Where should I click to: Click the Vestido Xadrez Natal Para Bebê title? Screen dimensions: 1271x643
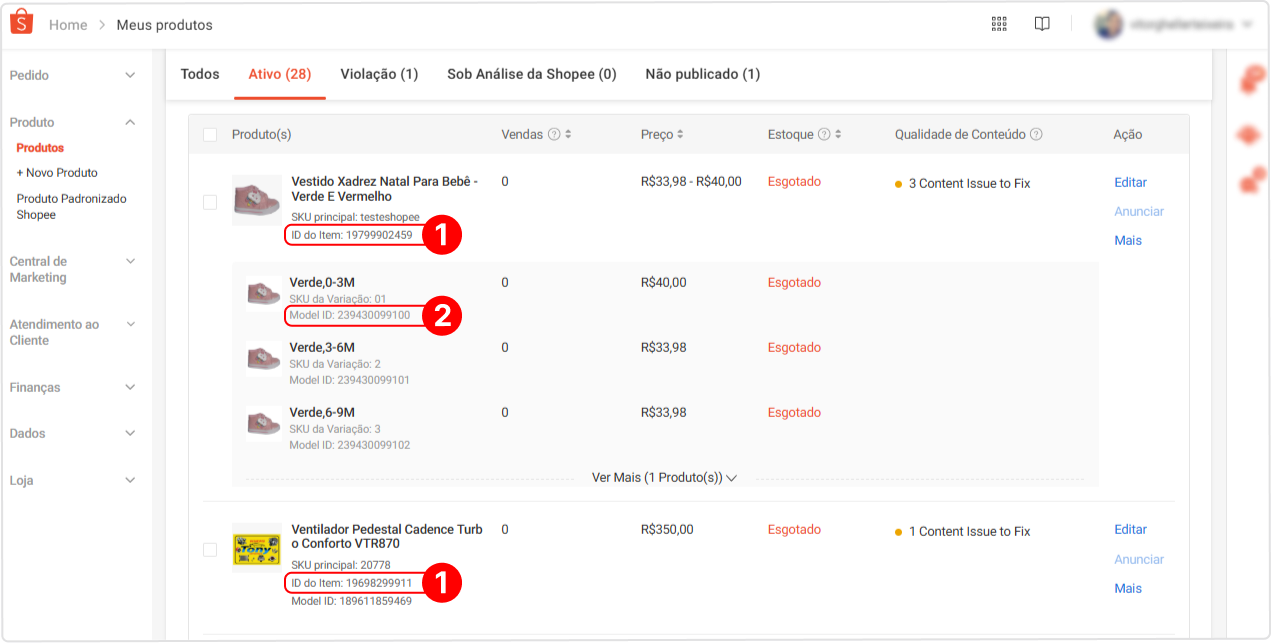click(385, 189)
